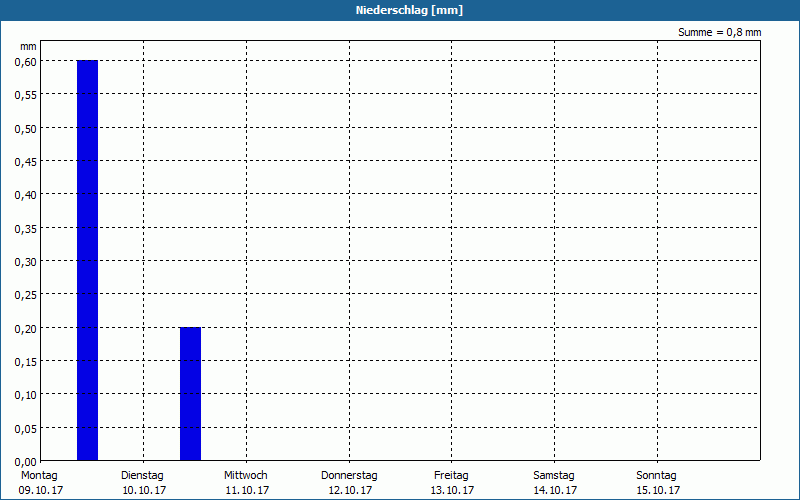Click the Sonntag day label
This screenshot has width=800, height=500.
[656, 476]
